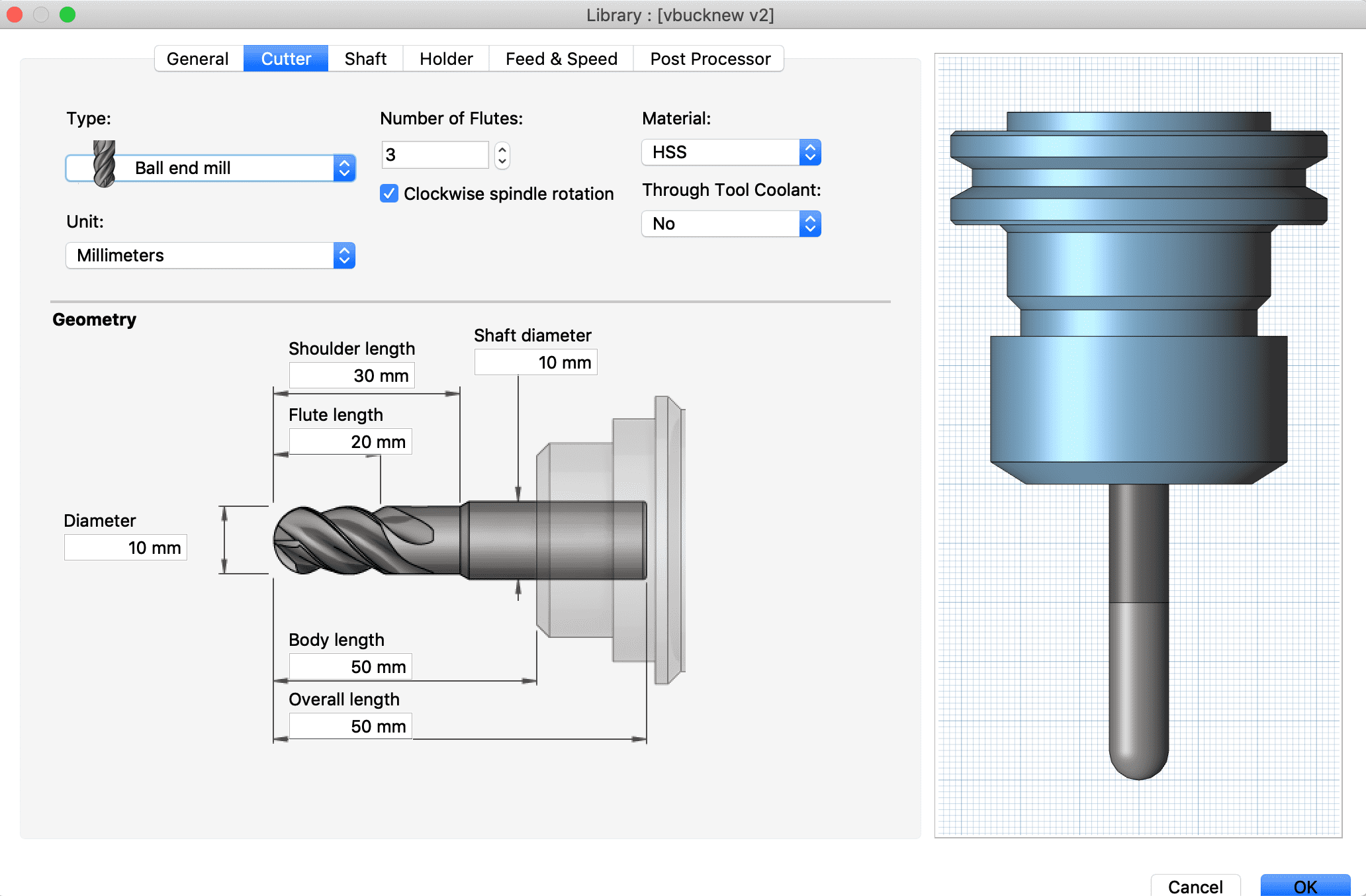Click the green zoom window button
This screenshot has height=896, width=1366.
point(68,15)
